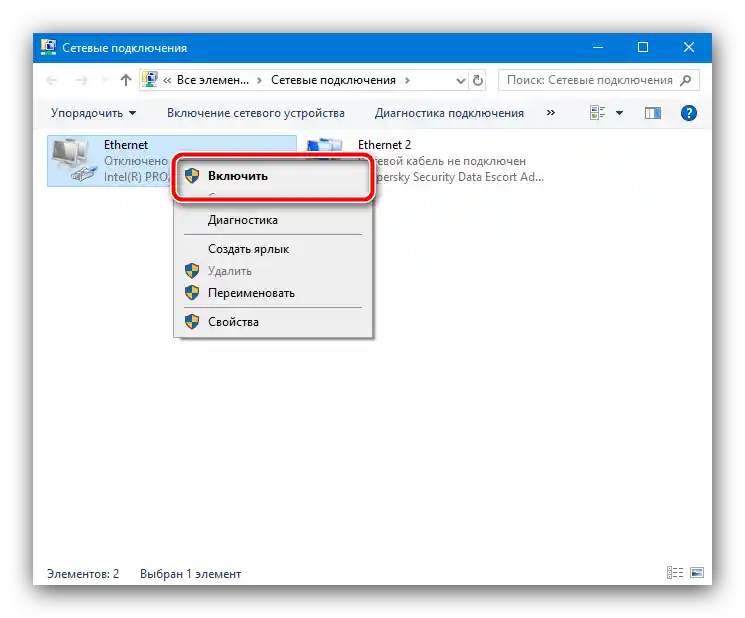This screenshot has height=618, width=745.
Task: Click the shield icon beside 'Удалить'
Action: [x=192, y=271]
